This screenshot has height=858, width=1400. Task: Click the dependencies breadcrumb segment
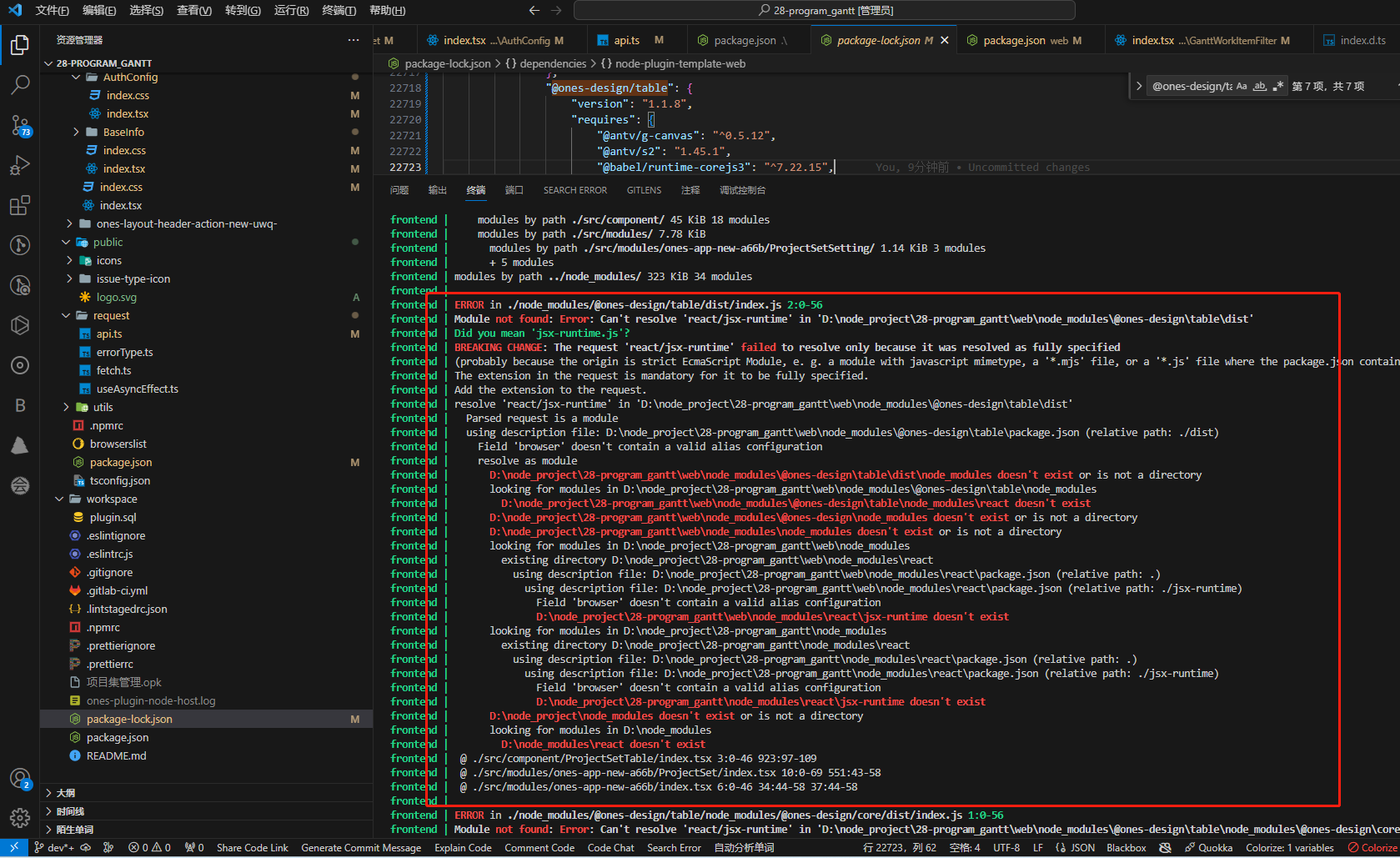553,63
